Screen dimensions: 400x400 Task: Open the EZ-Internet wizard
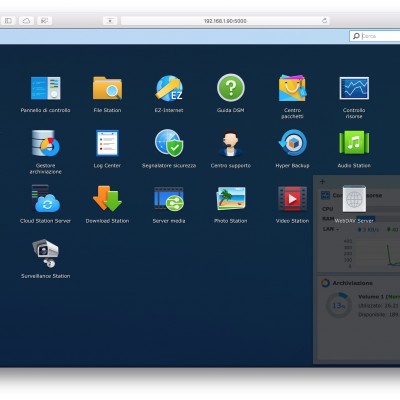coord(169,88)
